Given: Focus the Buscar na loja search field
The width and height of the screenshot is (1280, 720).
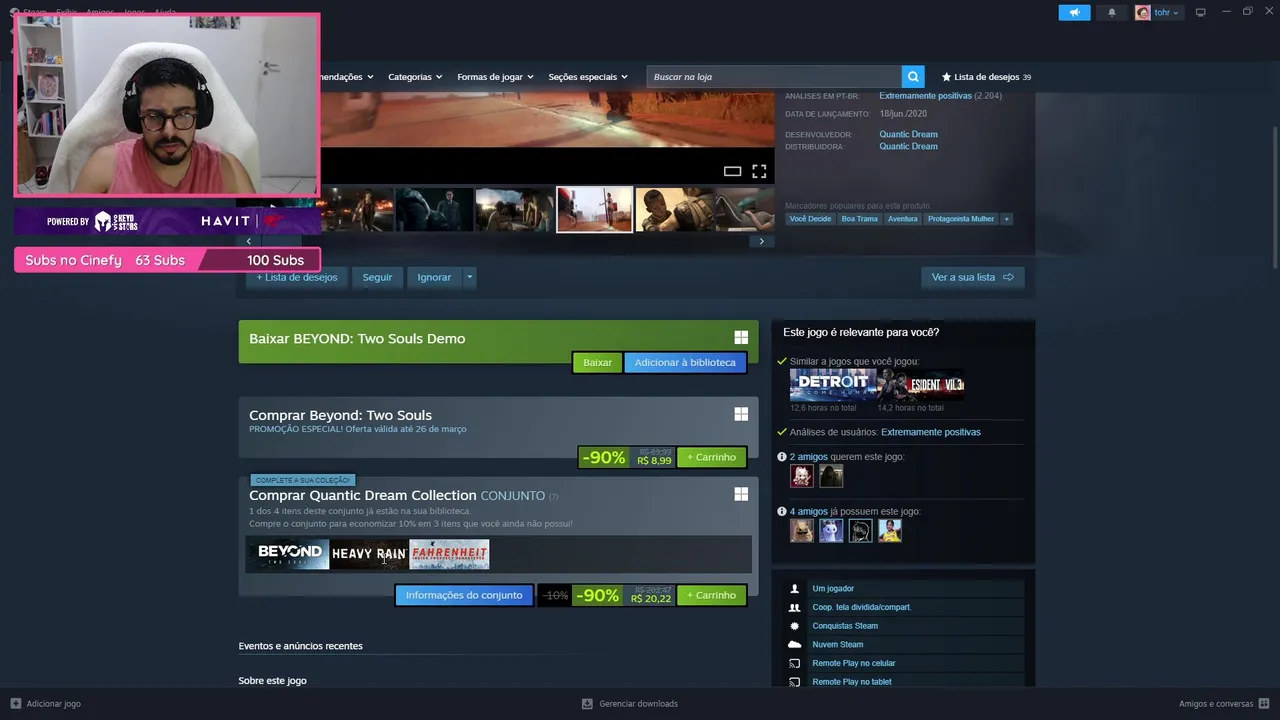Looking at the screenshot, I should pyautogui.click(x=774, y=77).
